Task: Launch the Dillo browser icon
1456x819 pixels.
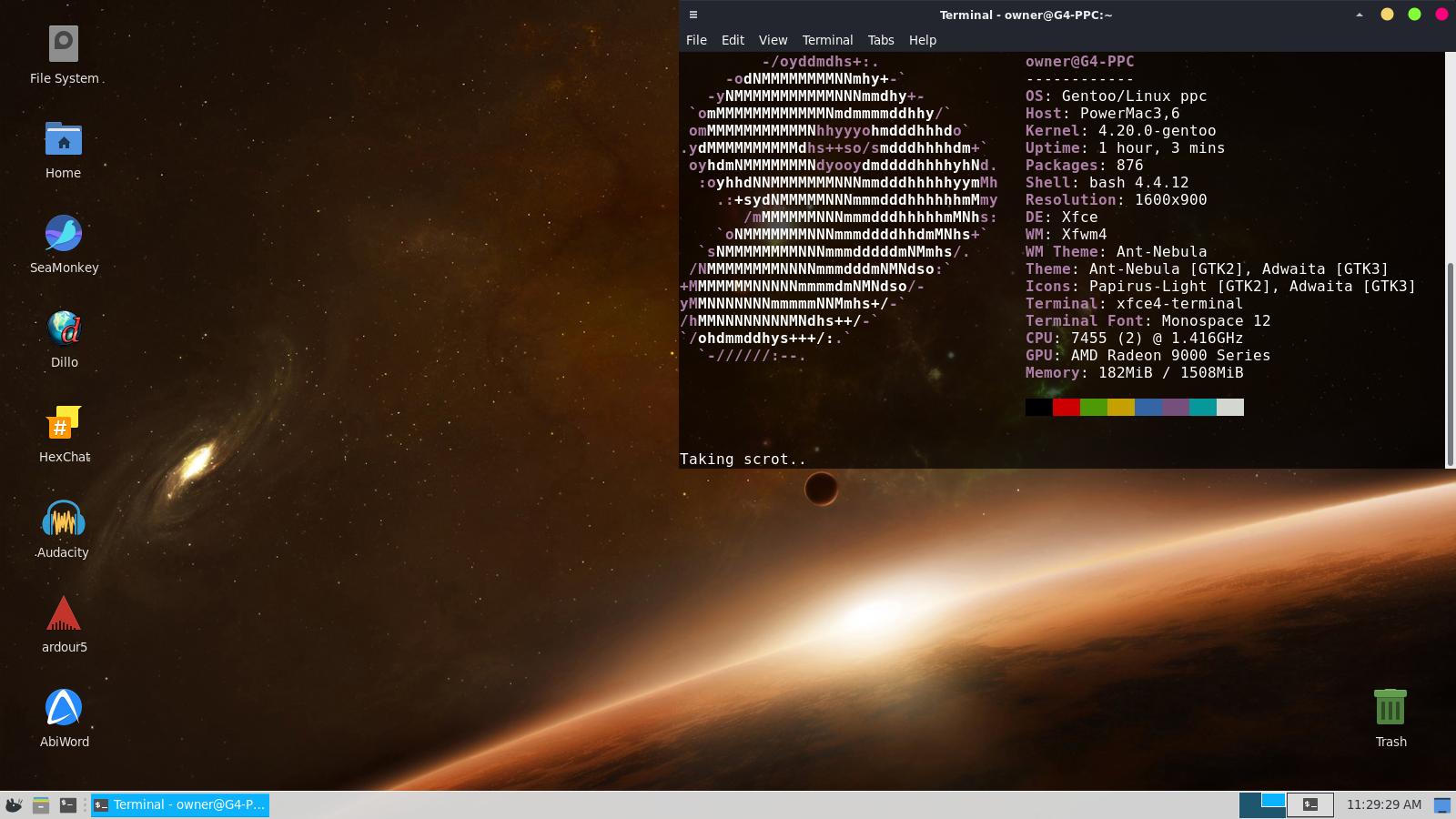Action: [x=64, y=328]
